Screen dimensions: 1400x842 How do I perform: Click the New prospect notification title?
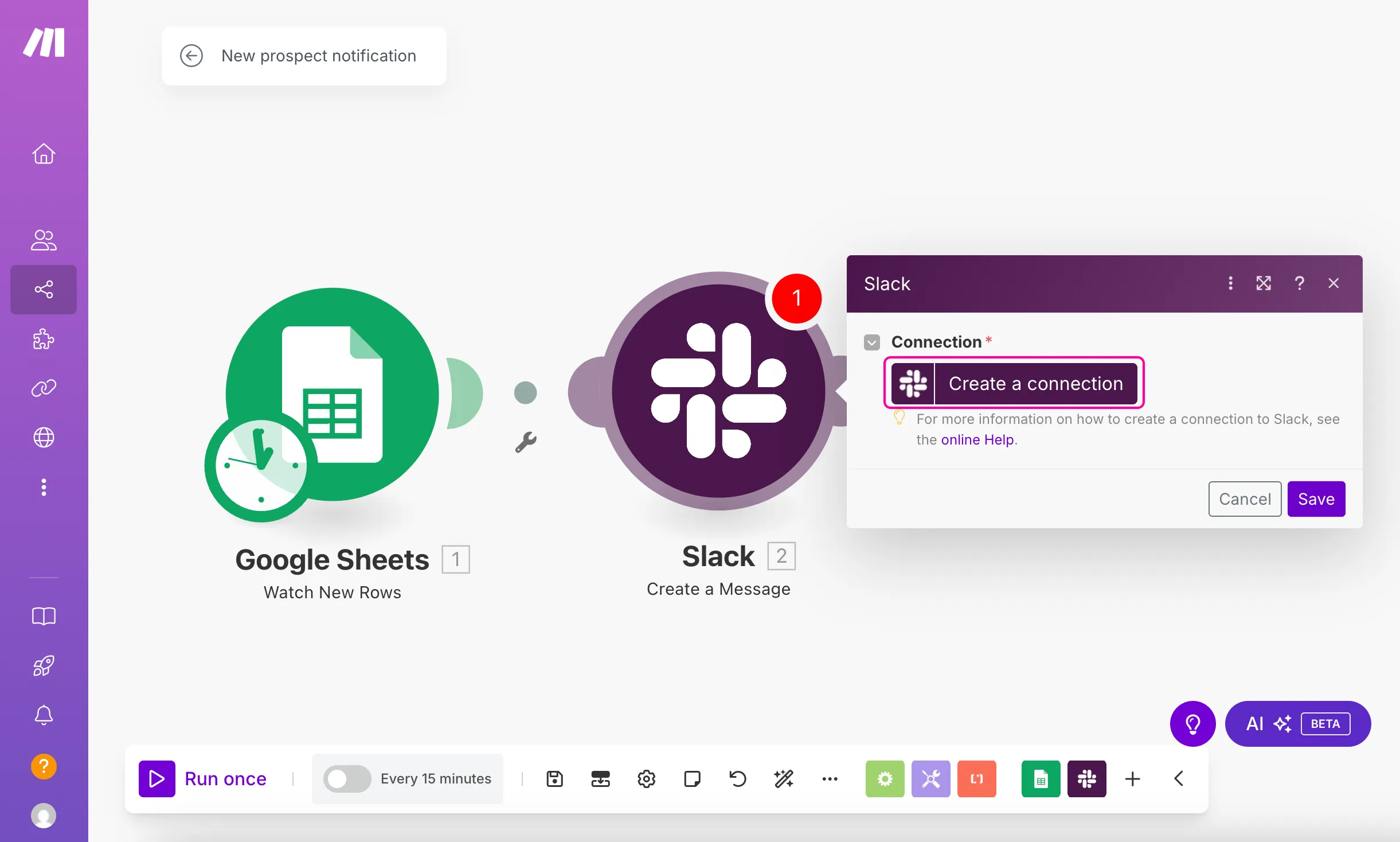319,56
